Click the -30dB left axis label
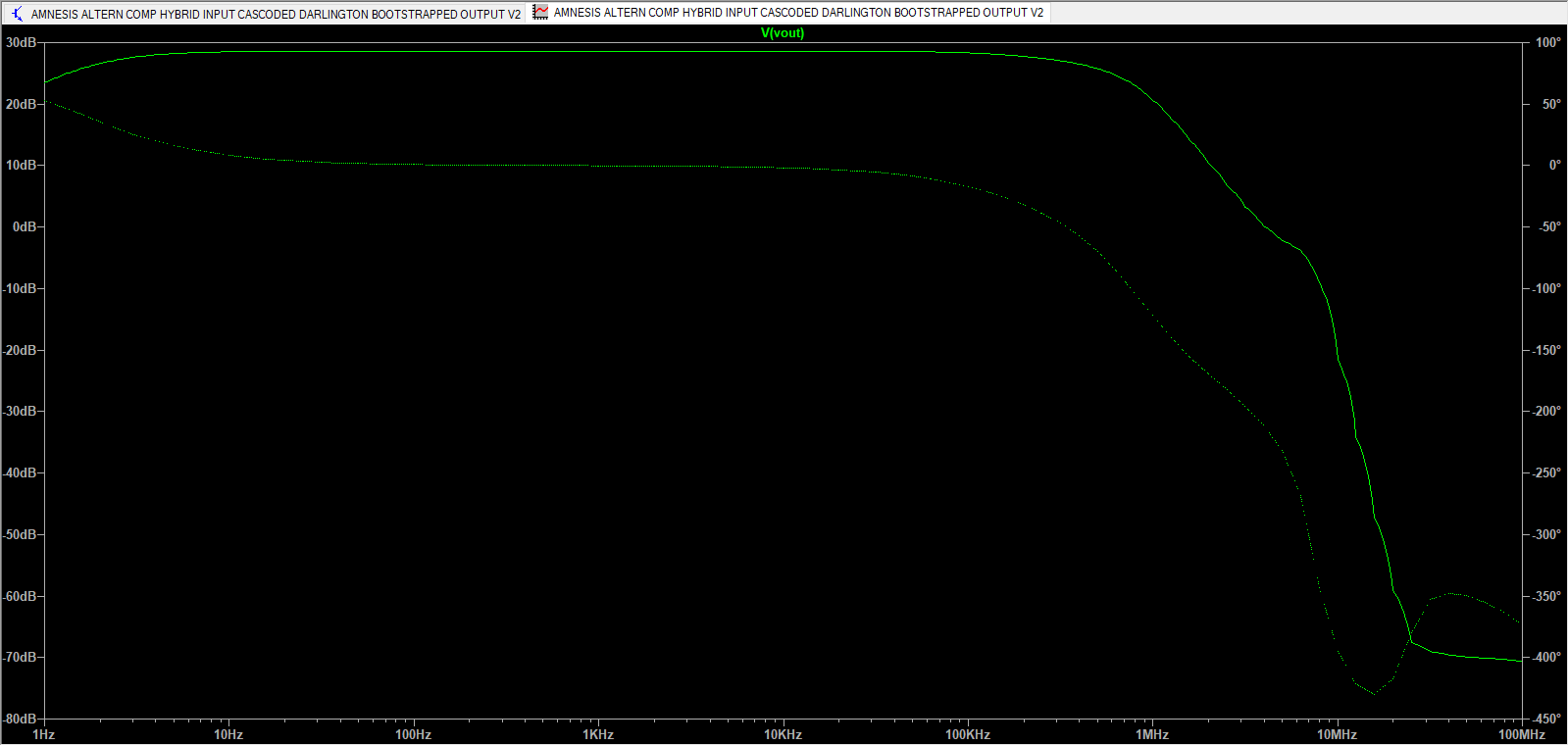 click(20, 411)
